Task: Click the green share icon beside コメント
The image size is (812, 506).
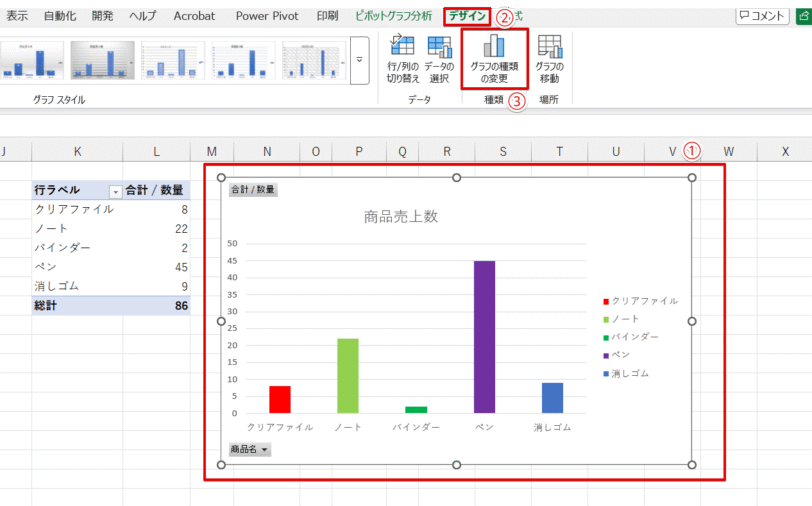Action: (803, 16)
